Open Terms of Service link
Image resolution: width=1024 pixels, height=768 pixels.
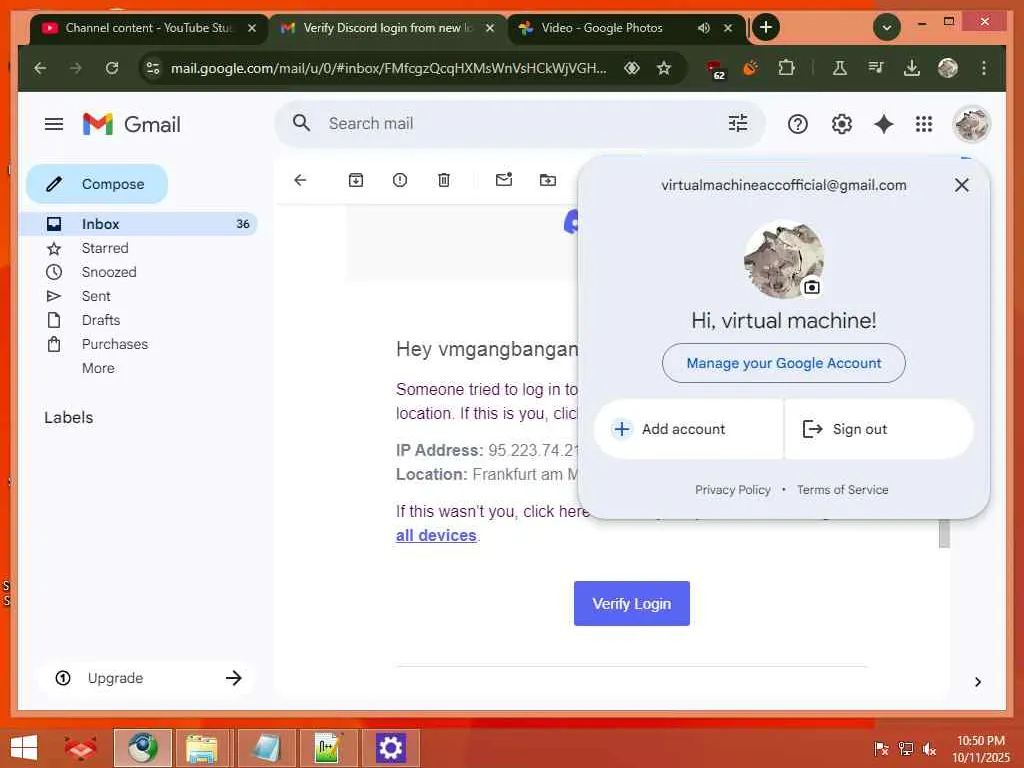click(842, 490)
